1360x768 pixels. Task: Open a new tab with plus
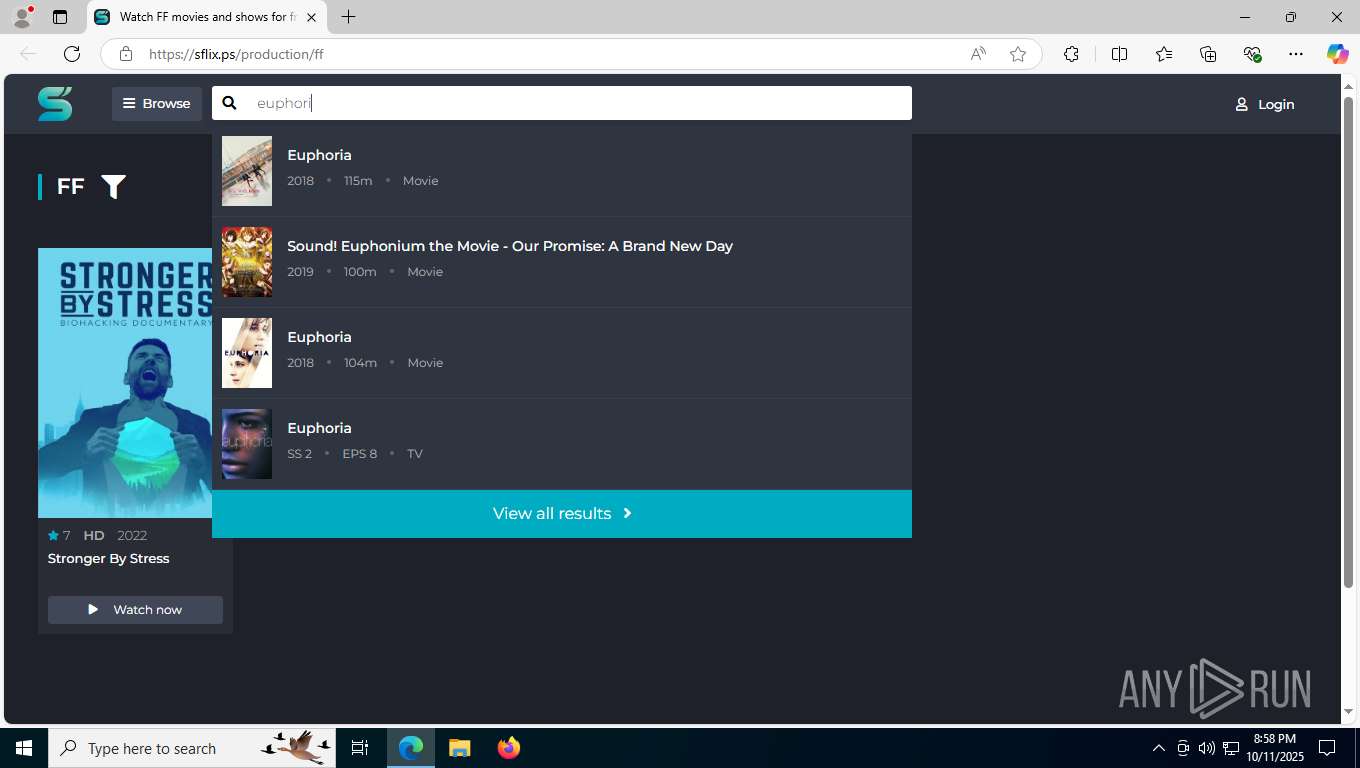[x=348, y=17]
